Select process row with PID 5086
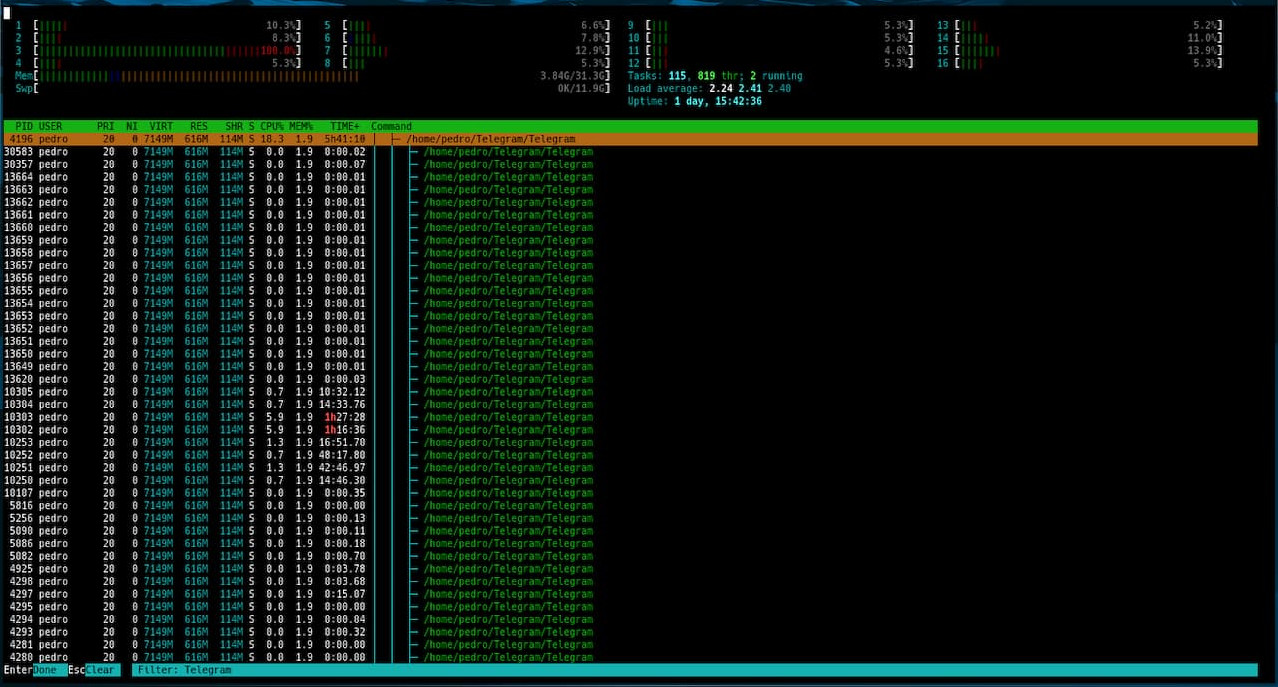Image resolution: width=1278 pixels, height=687 pixels. click(x=630, y=543)
